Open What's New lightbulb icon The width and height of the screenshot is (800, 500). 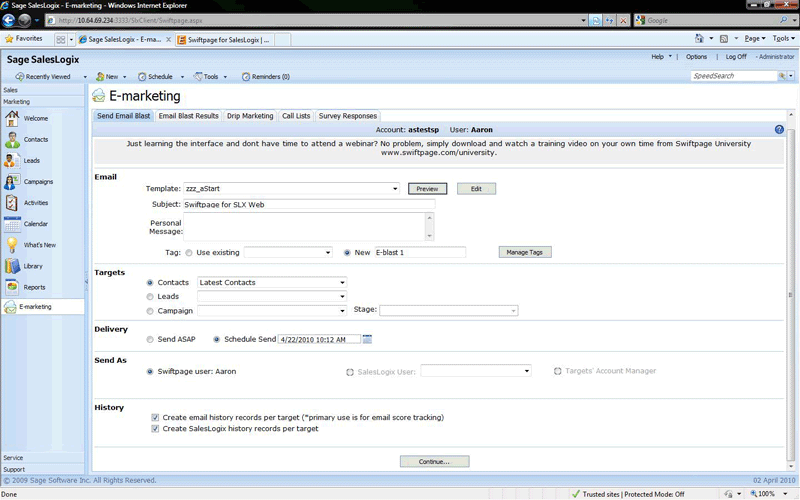coord(12,245)
